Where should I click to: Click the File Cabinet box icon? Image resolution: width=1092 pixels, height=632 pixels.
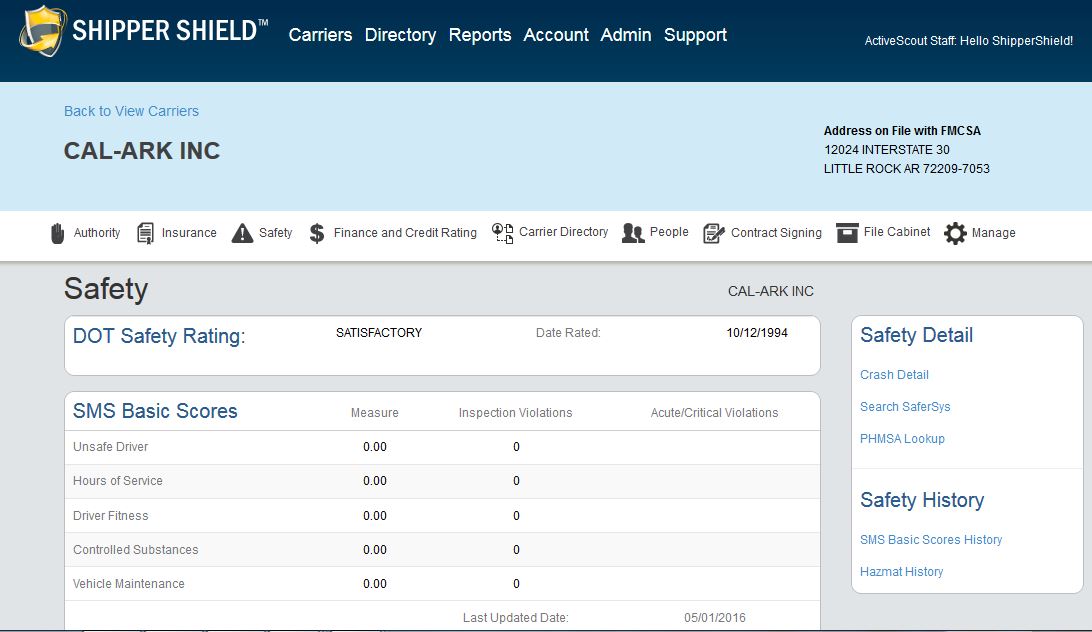click(x=847, y=232)
